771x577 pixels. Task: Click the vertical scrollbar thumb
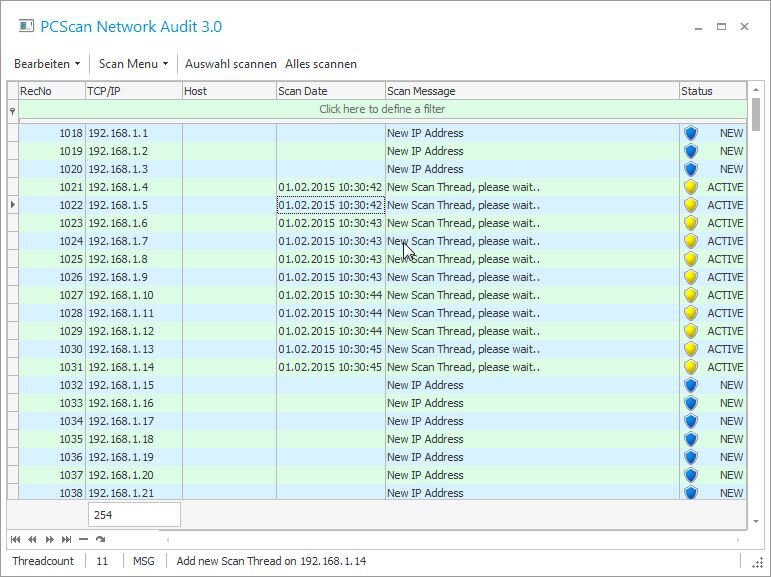click(756, 115)
